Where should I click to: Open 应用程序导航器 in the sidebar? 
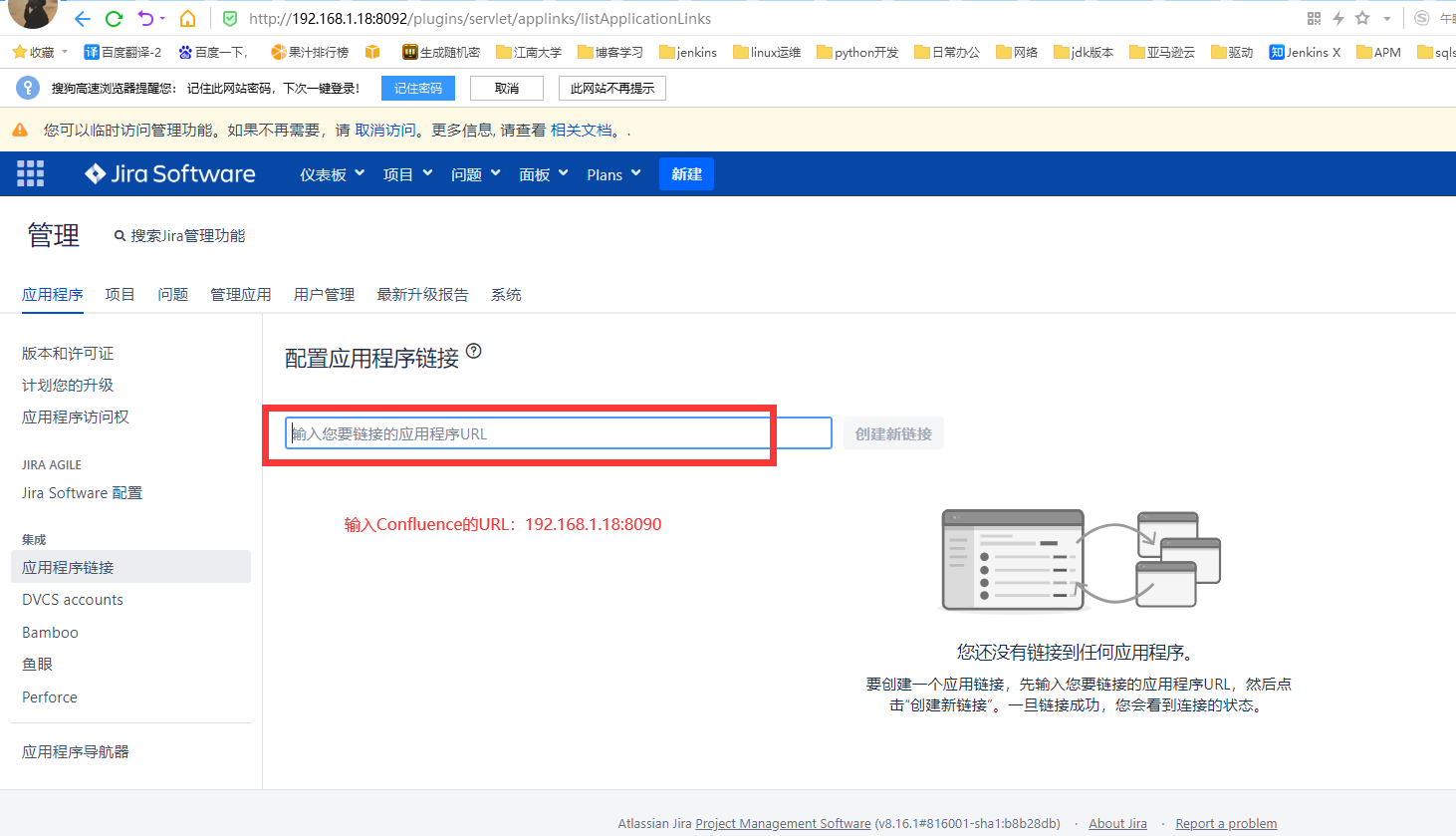point(76,751)
